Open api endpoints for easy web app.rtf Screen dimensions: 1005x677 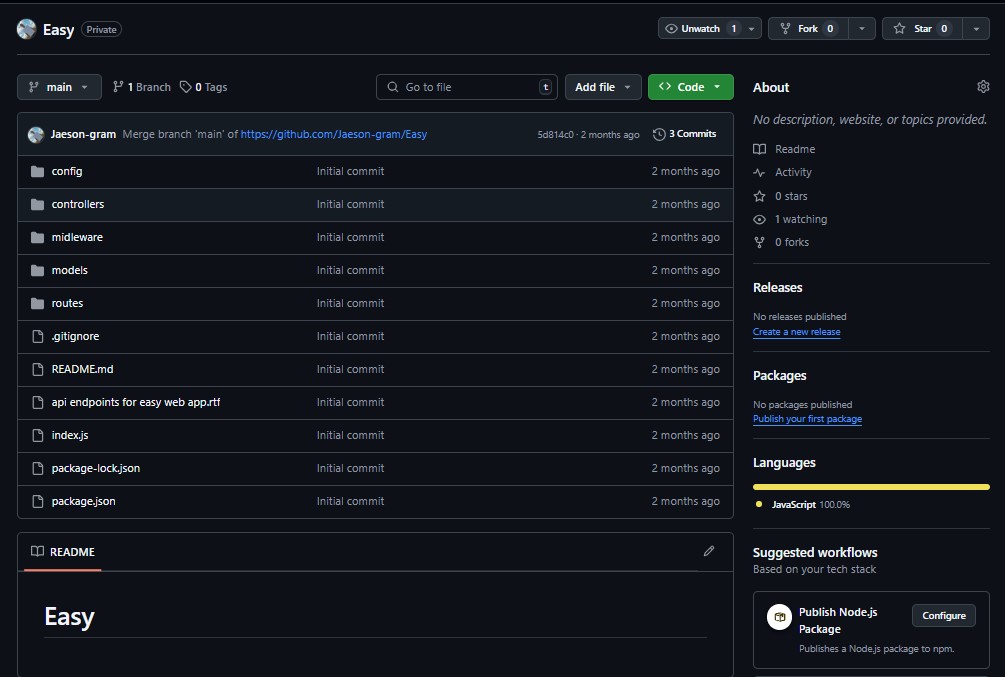[136, 403]
